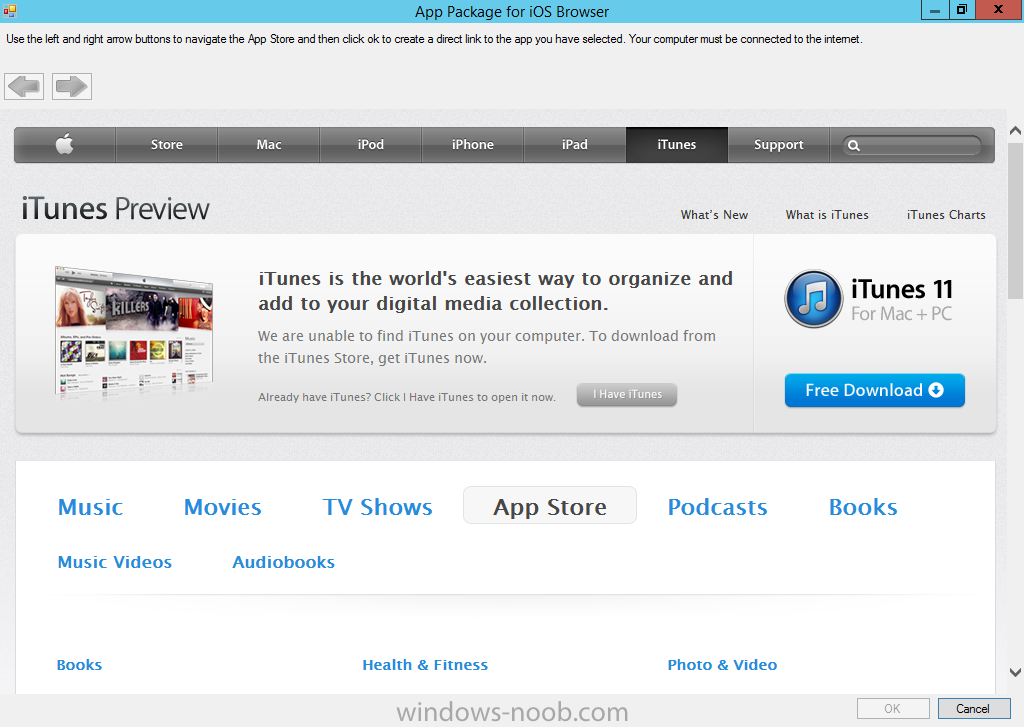Open the Books app genre link
The height and width of the screenshot is (727, 1024).
tap(80, 665)
